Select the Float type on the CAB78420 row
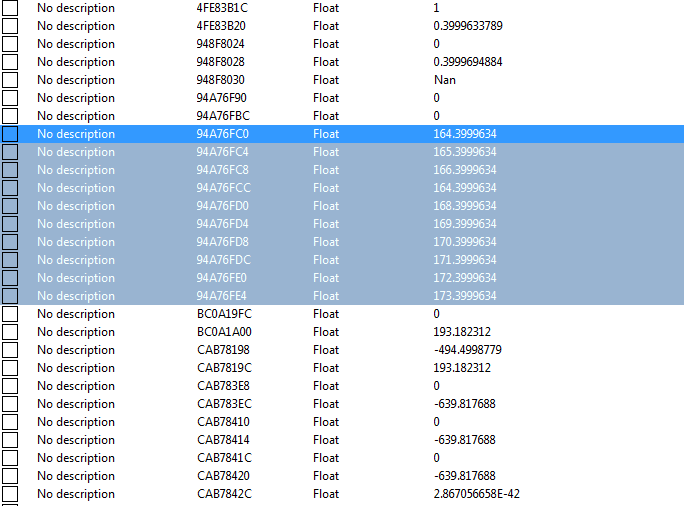Viewport: 684px width, 506px height. point(326,476)
